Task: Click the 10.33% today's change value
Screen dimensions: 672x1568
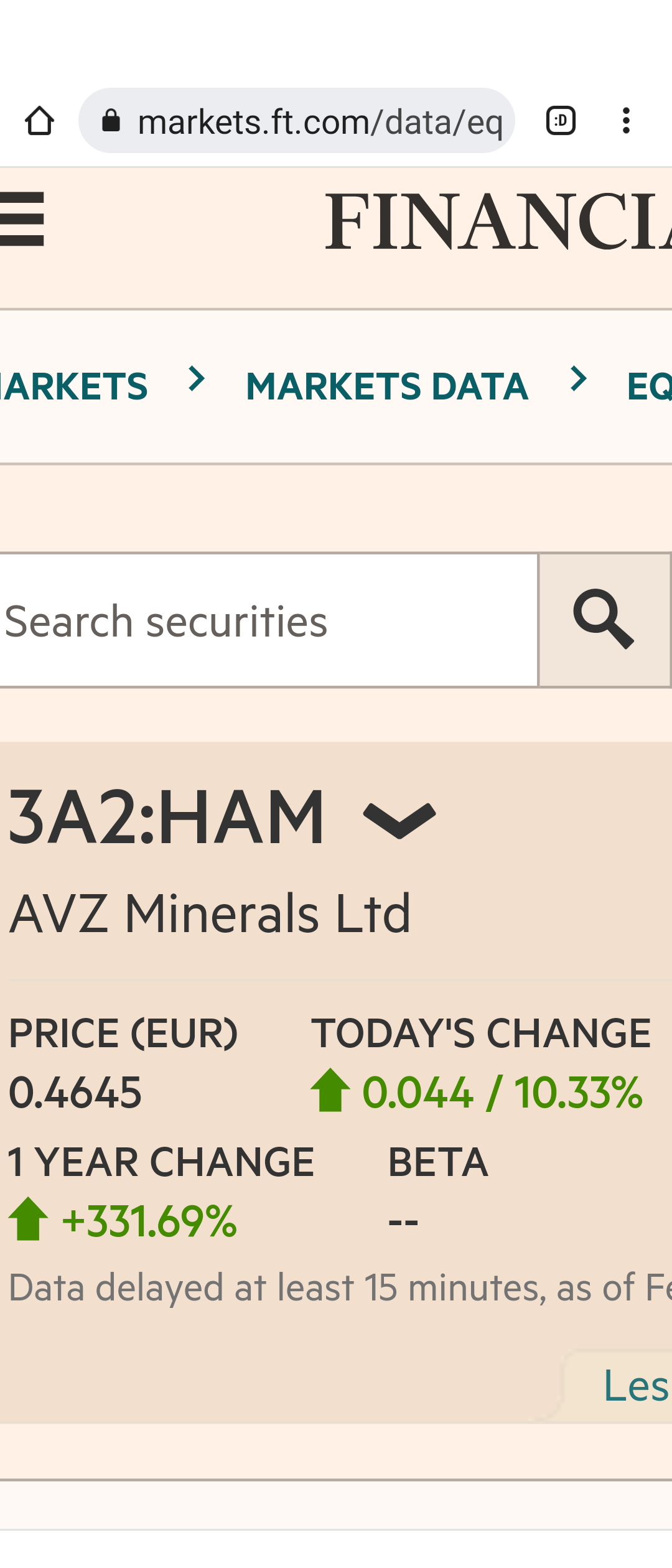Action: (x=578, y=1093)
